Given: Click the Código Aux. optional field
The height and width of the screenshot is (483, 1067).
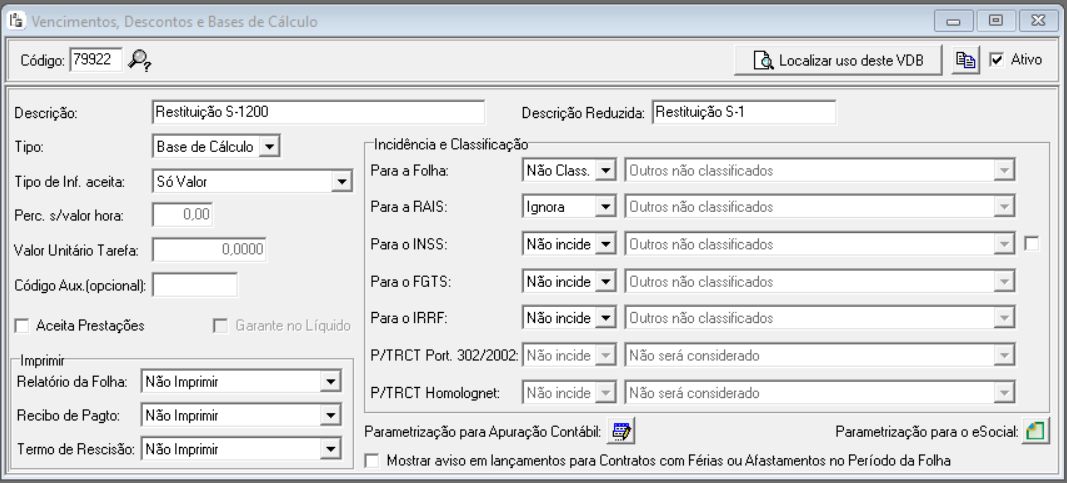Looking at the screenshot, I should [194, 285].
